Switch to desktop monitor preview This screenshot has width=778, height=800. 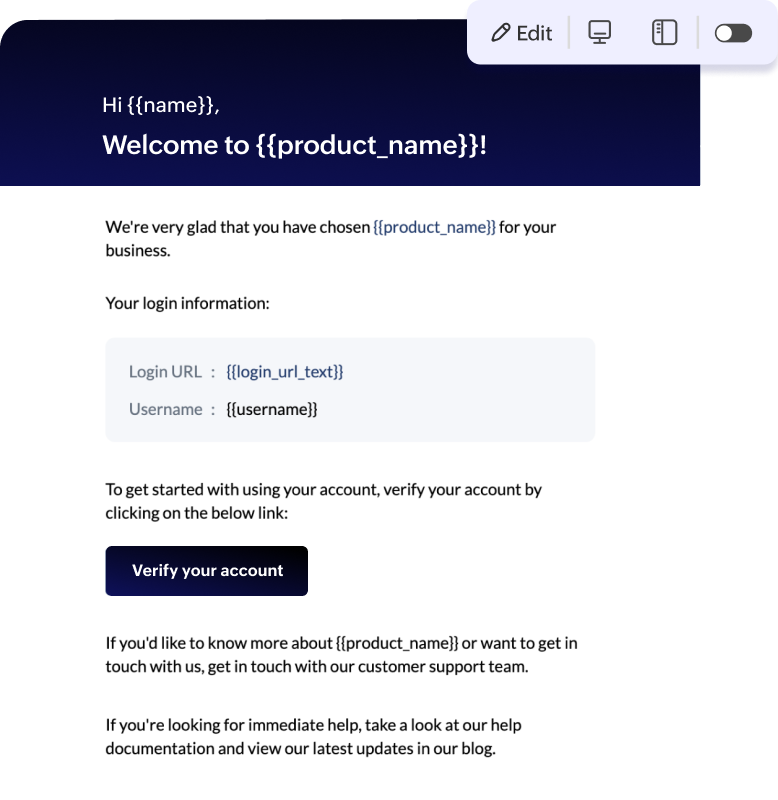(x=599, y=33)
